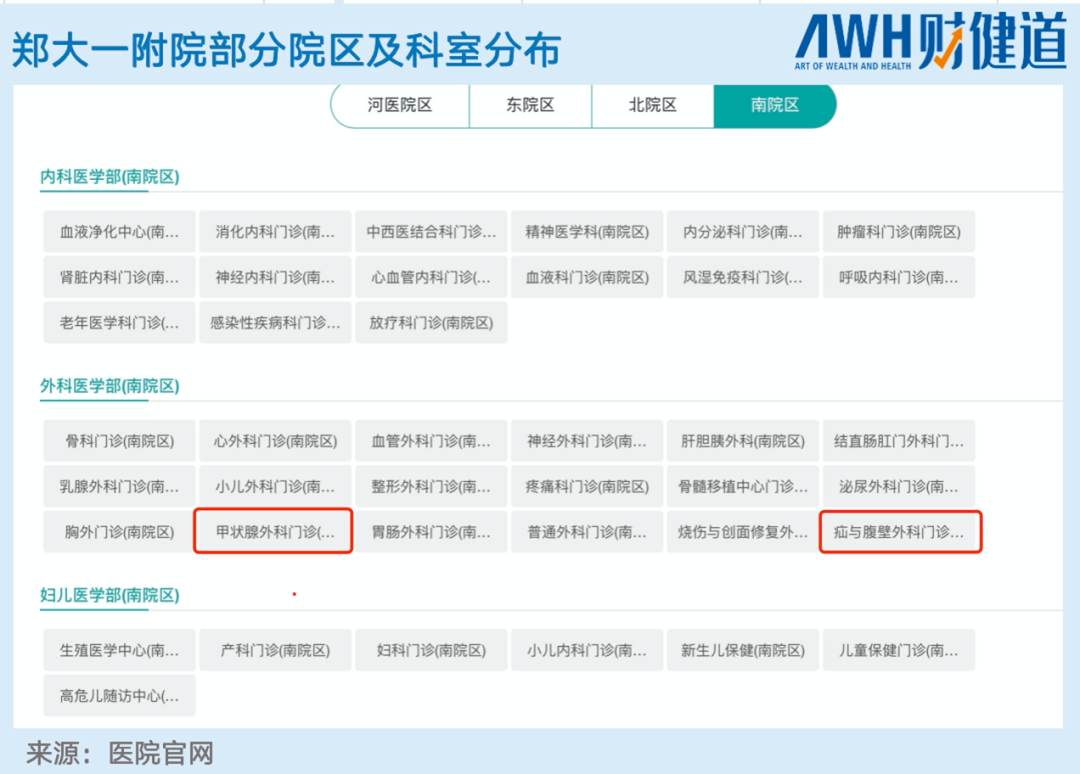Open 胸外门诊(南院区) department
1080x774 pixels.
(119, 532)
